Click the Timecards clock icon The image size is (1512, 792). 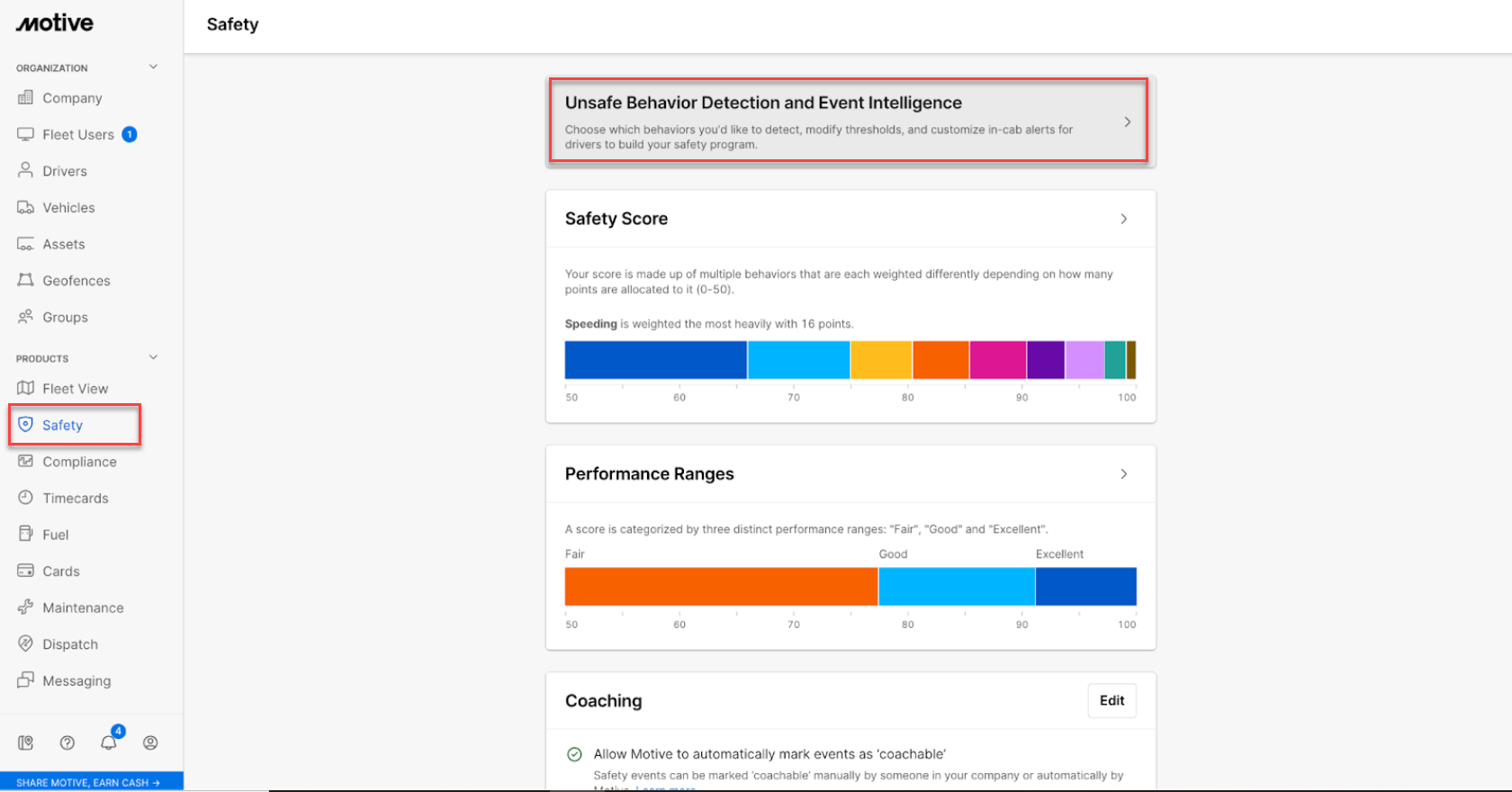(25, 498)
